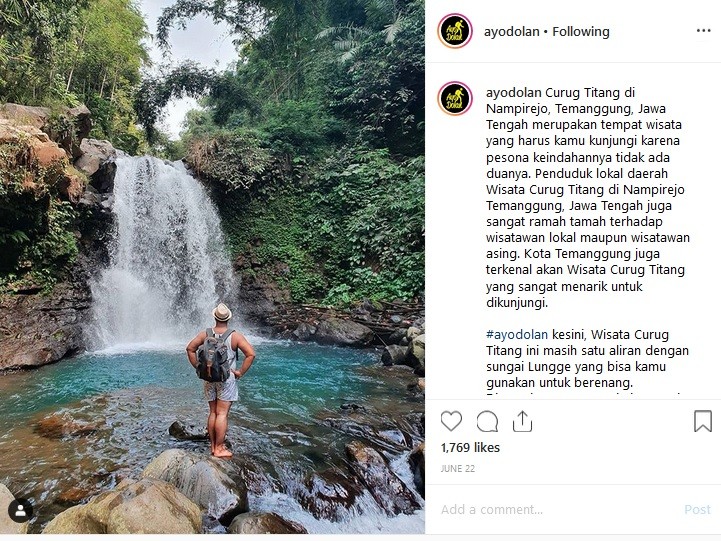Click the caption text about Curug Titang
721x541 pixels.
coord(588,198)
